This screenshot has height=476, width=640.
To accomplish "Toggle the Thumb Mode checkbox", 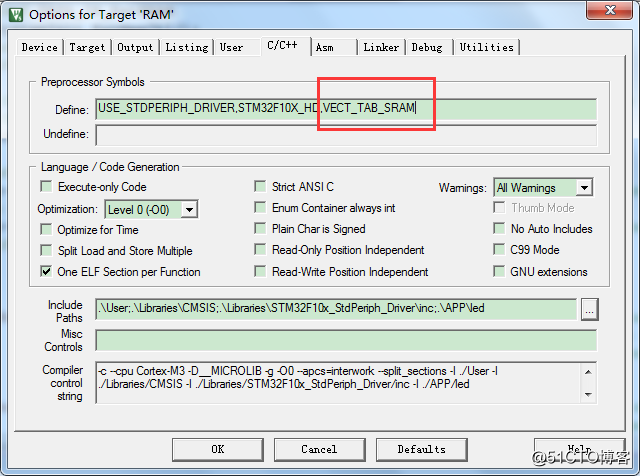I will tap(499, 208).
